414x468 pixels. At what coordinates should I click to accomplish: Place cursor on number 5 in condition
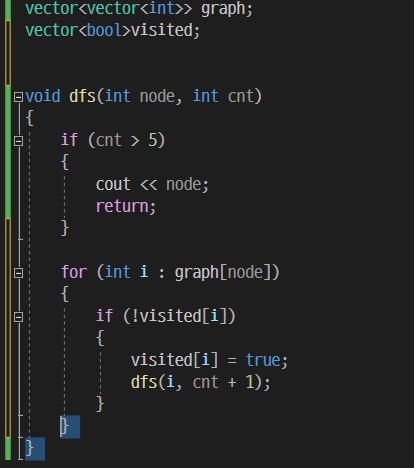point(152,140)
